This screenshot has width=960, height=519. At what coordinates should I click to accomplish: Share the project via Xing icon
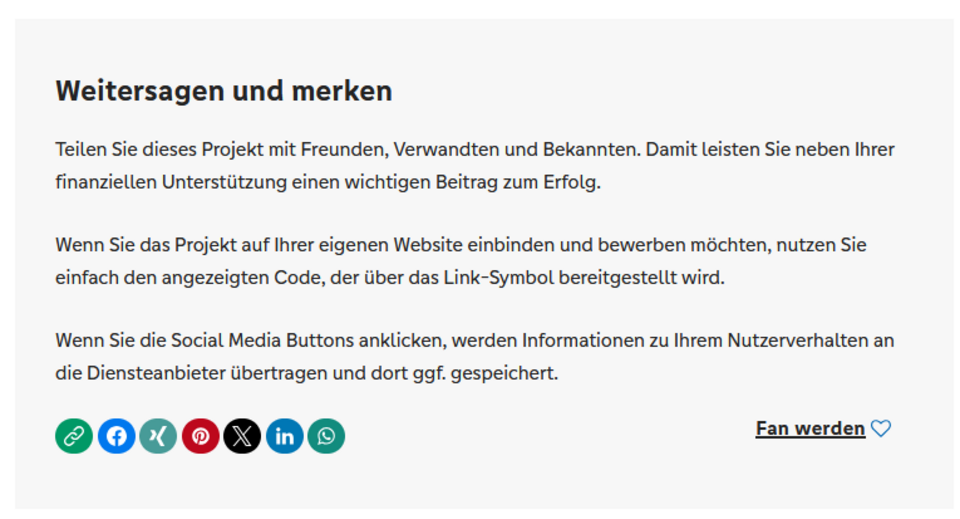[158, 436]
